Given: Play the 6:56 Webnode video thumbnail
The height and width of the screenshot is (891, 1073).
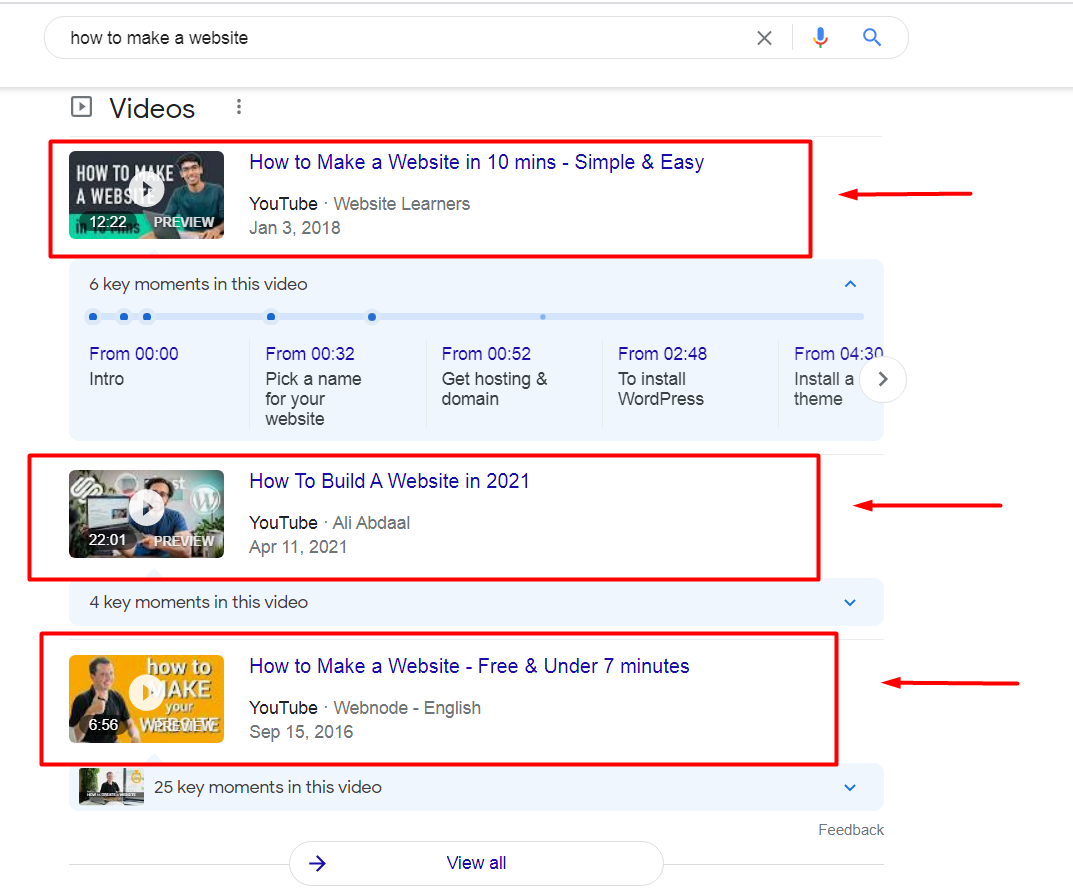Looking at the screenshot, I should click(x=146, y=699).
